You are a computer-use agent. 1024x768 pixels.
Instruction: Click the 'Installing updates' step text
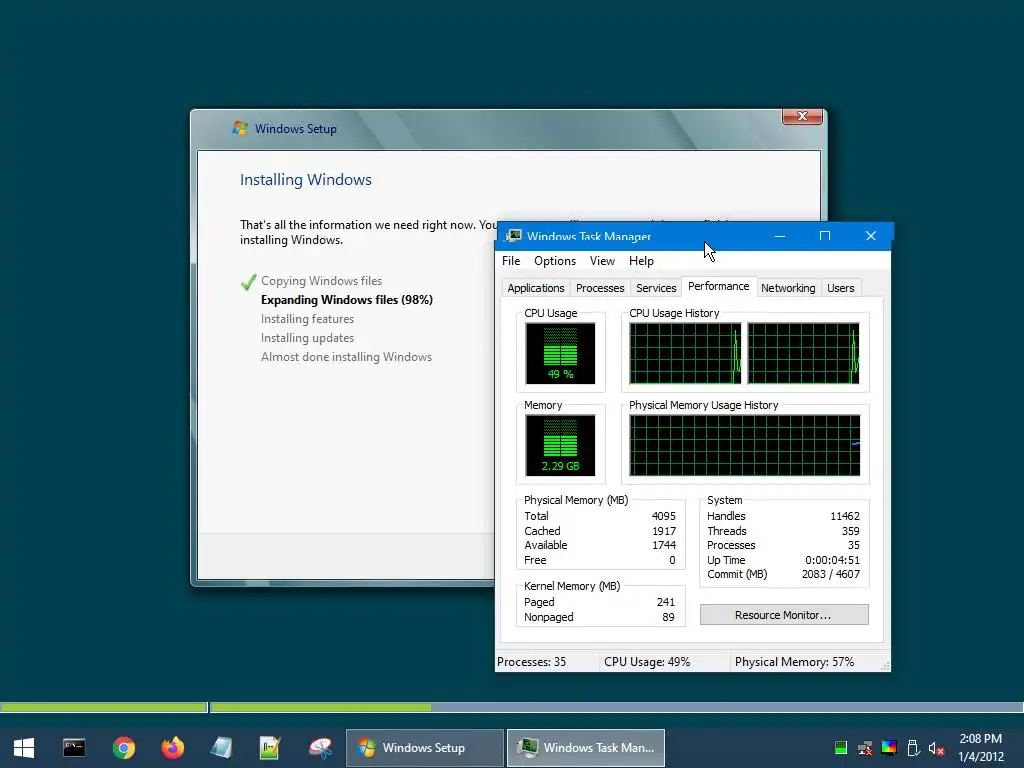click(307, 338)
